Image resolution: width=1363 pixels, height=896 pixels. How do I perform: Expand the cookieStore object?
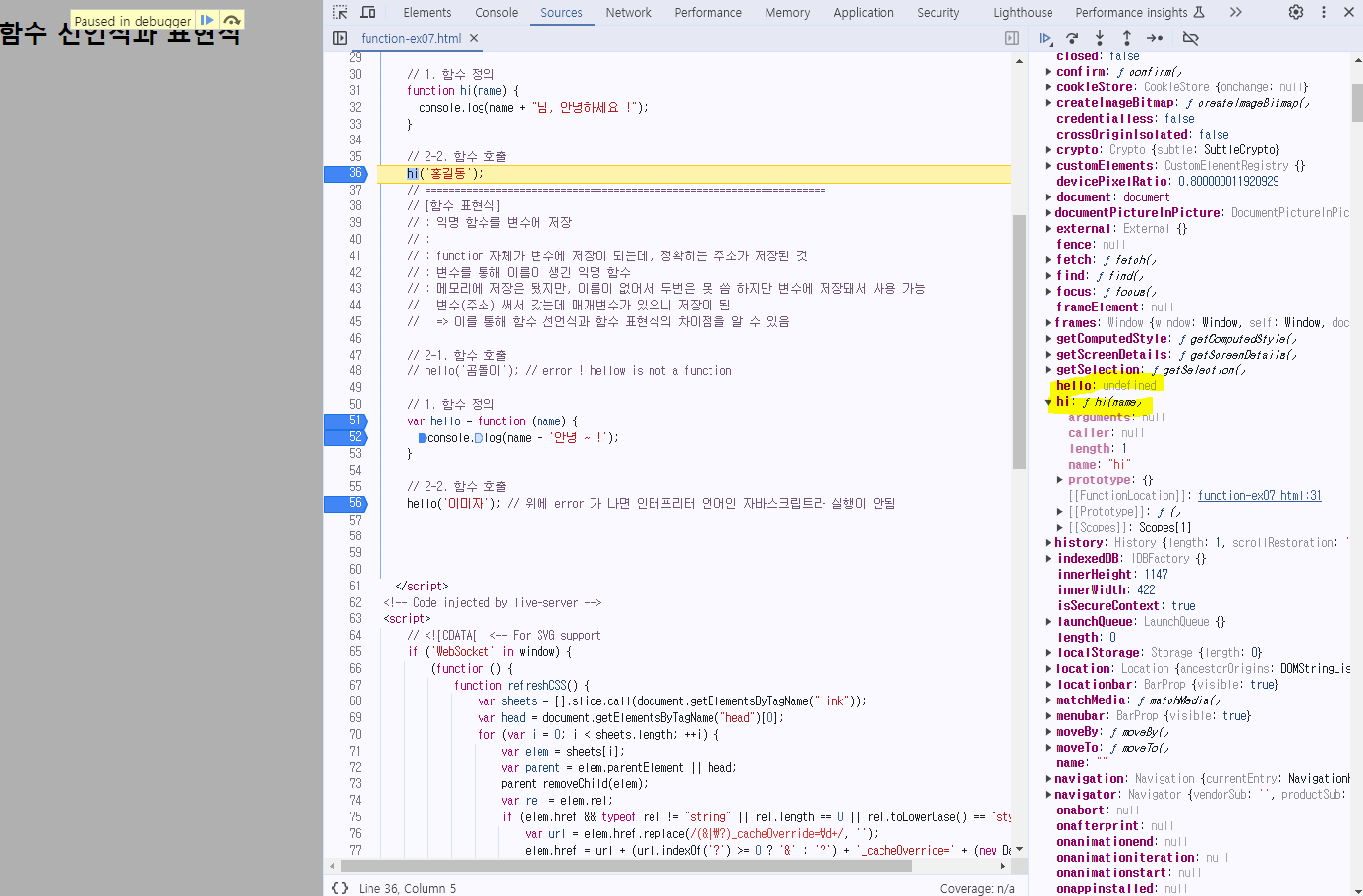click(1049, 87)
